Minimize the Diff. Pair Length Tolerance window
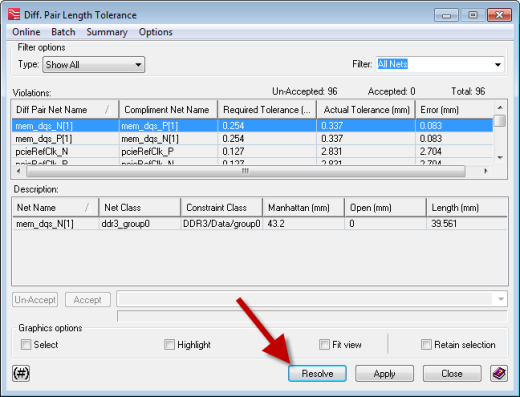The width and height of the screenshot is (520, 397). pos(447,15)
